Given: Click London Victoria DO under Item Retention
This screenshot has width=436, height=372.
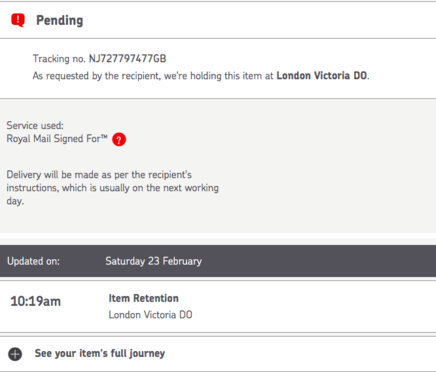Looking at the screenshot, I should 150,315.
